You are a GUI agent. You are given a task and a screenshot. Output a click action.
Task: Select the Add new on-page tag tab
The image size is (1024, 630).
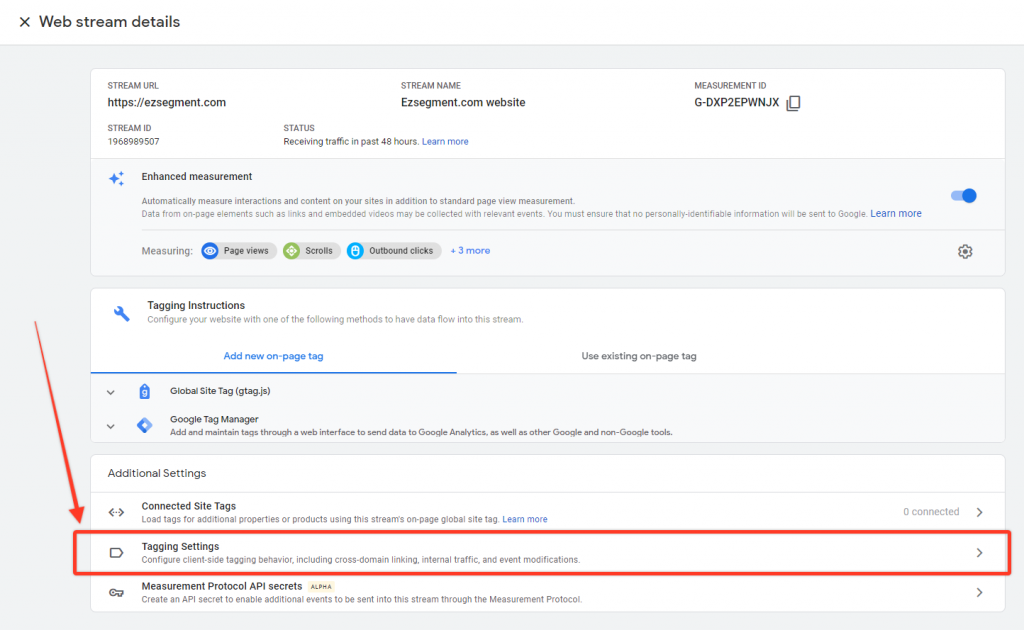point(274,356)
